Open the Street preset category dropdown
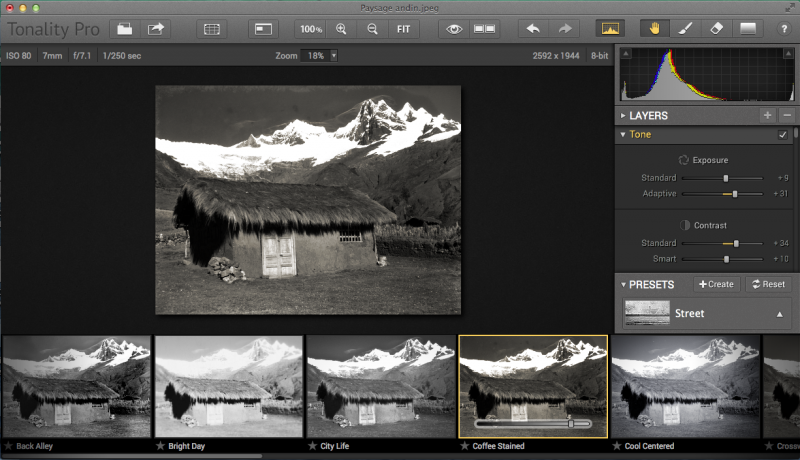The height and width of the screenshot is (460, 800). click(x=780, y=314)
